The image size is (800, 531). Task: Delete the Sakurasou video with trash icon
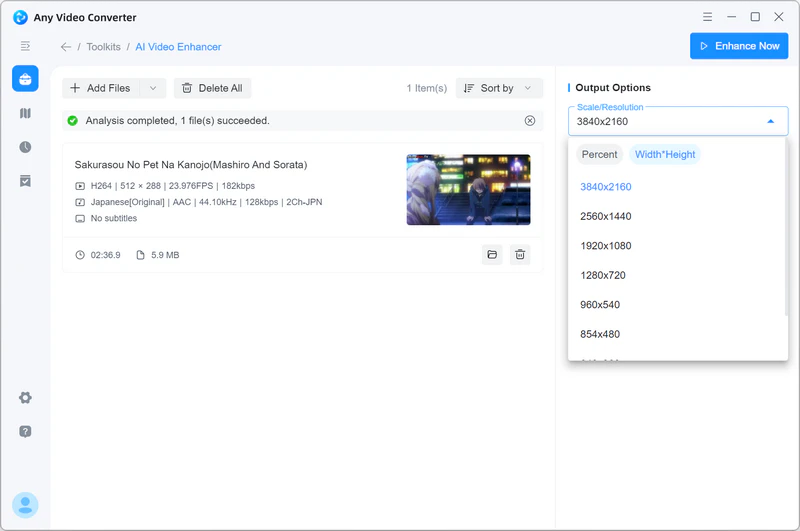(520, 255)
